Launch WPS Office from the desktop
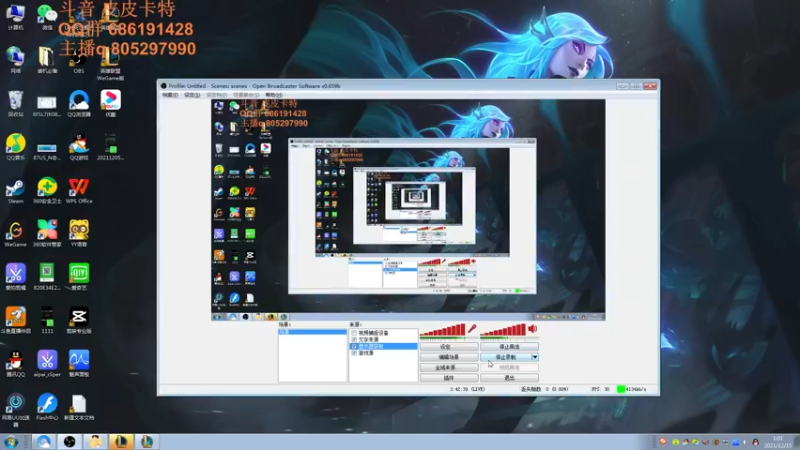The height and width of the screenshot is (450, 800). coord(79,190)
